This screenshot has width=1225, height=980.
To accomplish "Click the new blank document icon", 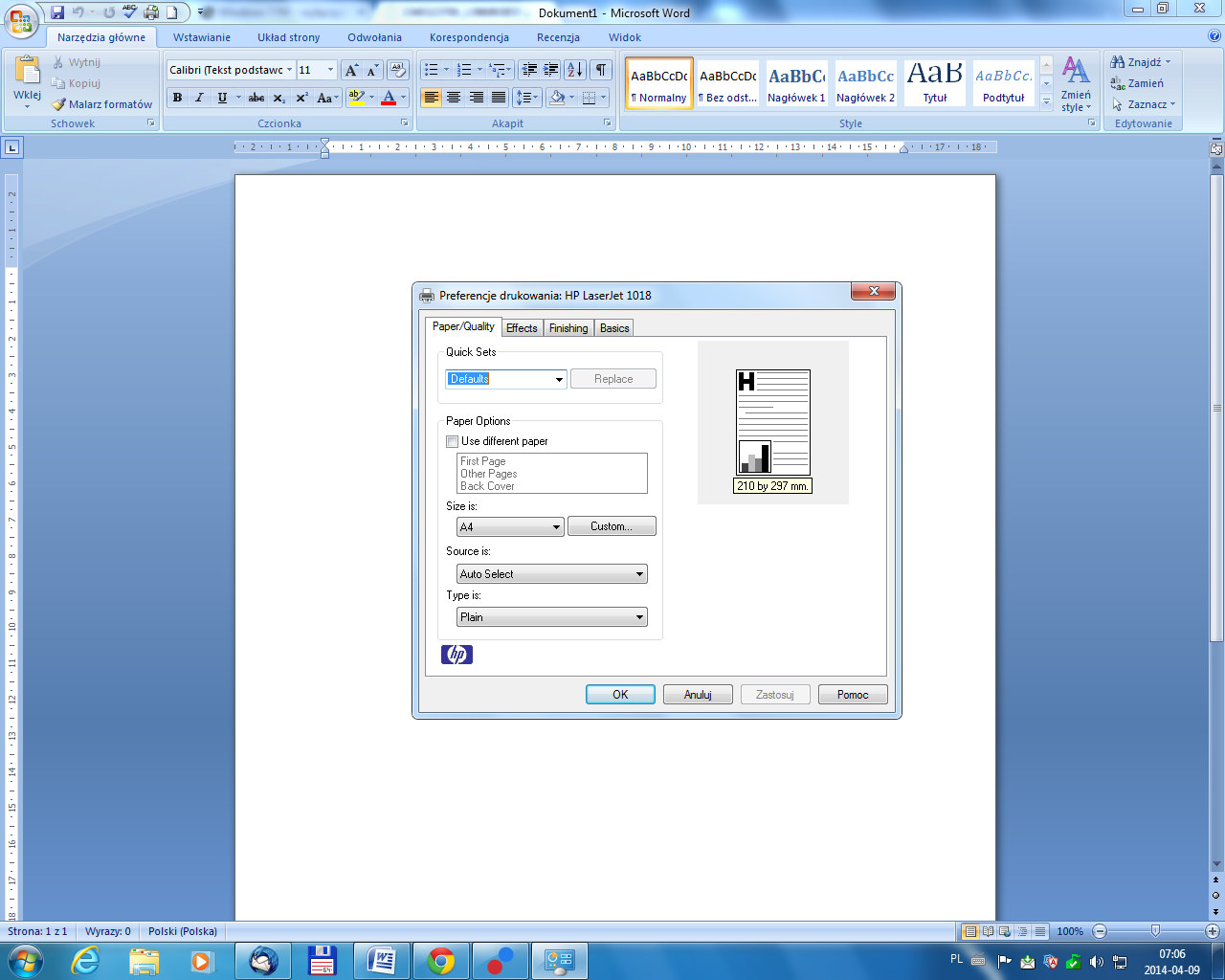I will [172, 12].
